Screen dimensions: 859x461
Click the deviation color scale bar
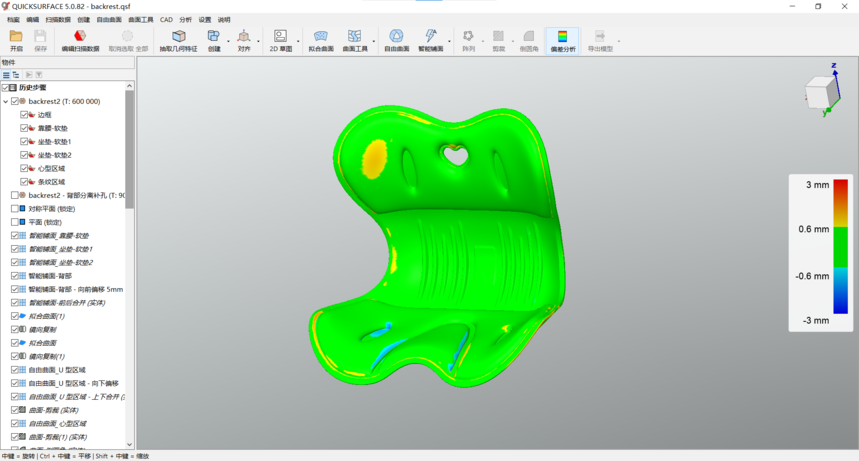pyautogui.click(x=840, y=246)
